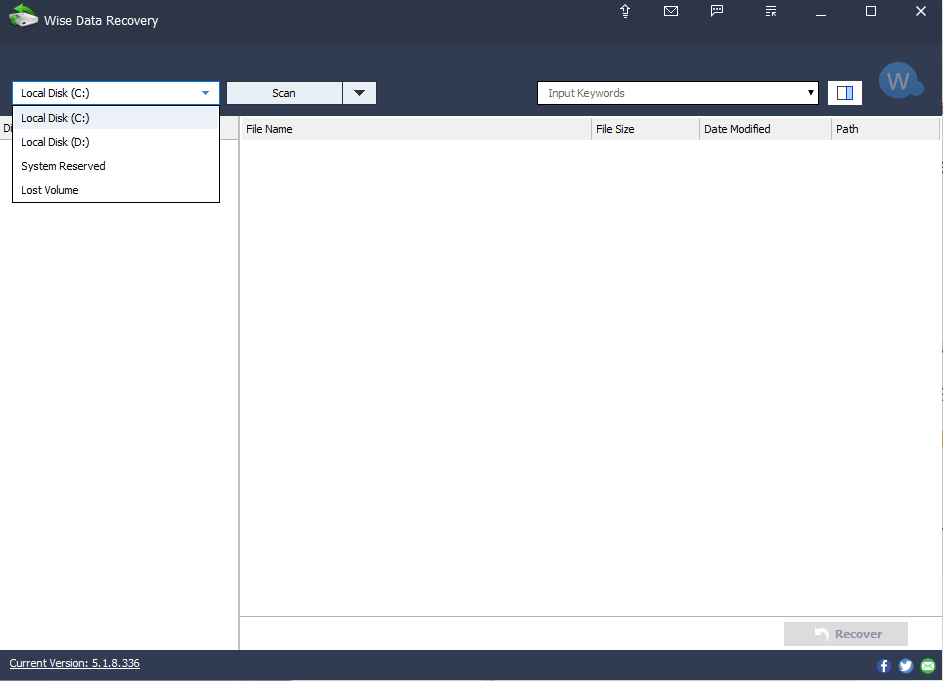Click the Wise Data Recovery logo icon
Viewport: 943px width, 681px height.
tap(23, 16)
